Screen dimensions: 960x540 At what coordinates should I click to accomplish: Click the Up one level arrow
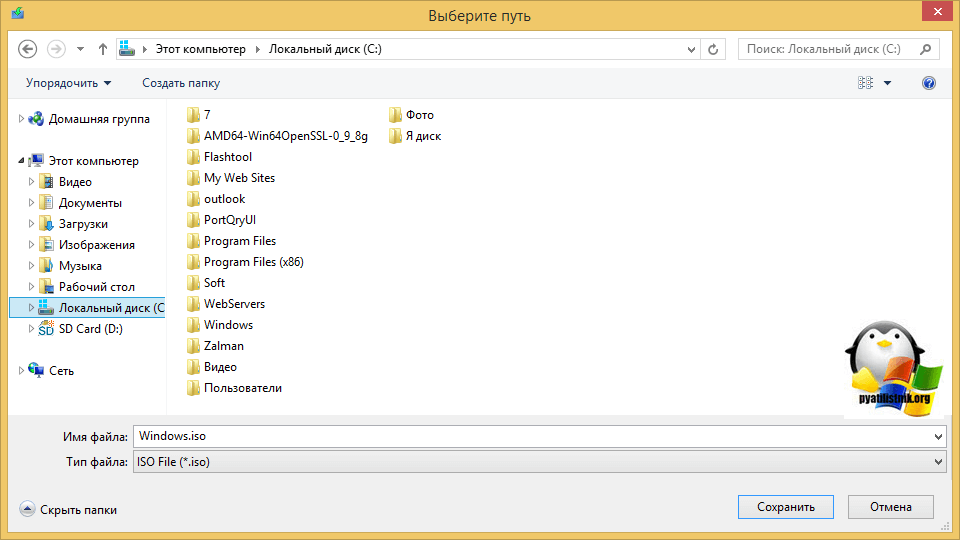[103, 49]
